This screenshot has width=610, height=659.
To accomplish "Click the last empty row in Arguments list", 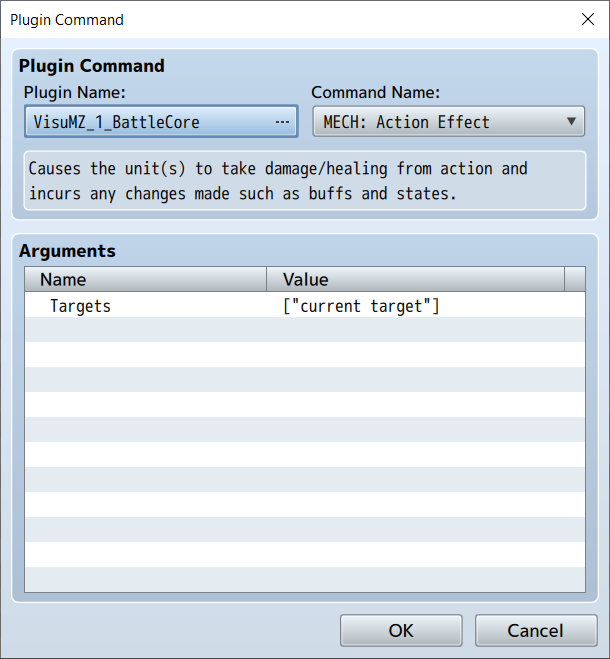I will pyautogui.click(x=304, y=580).
